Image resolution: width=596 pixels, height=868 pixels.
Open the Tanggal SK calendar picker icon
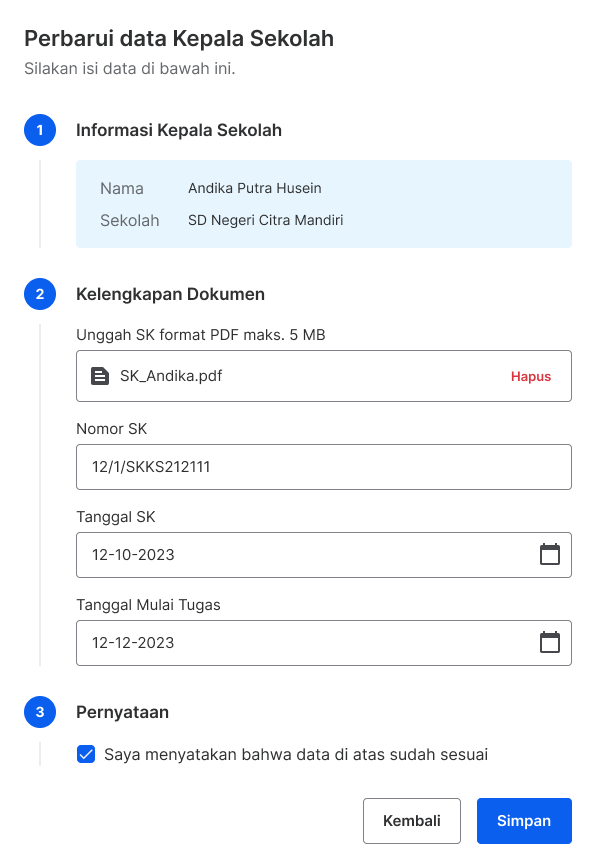click(550, 554)
